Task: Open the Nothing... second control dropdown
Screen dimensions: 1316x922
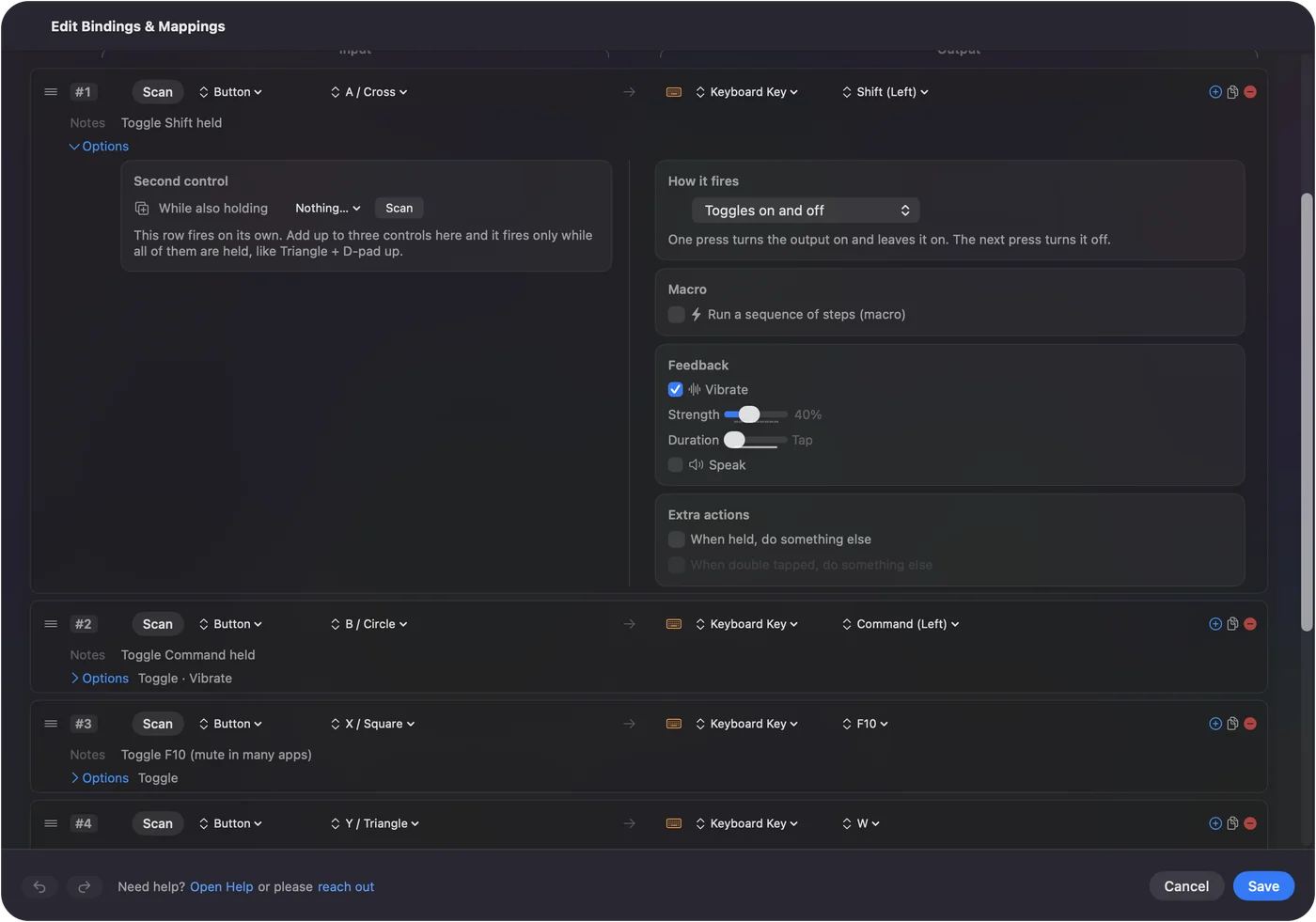Action: (x=327, y=209)
